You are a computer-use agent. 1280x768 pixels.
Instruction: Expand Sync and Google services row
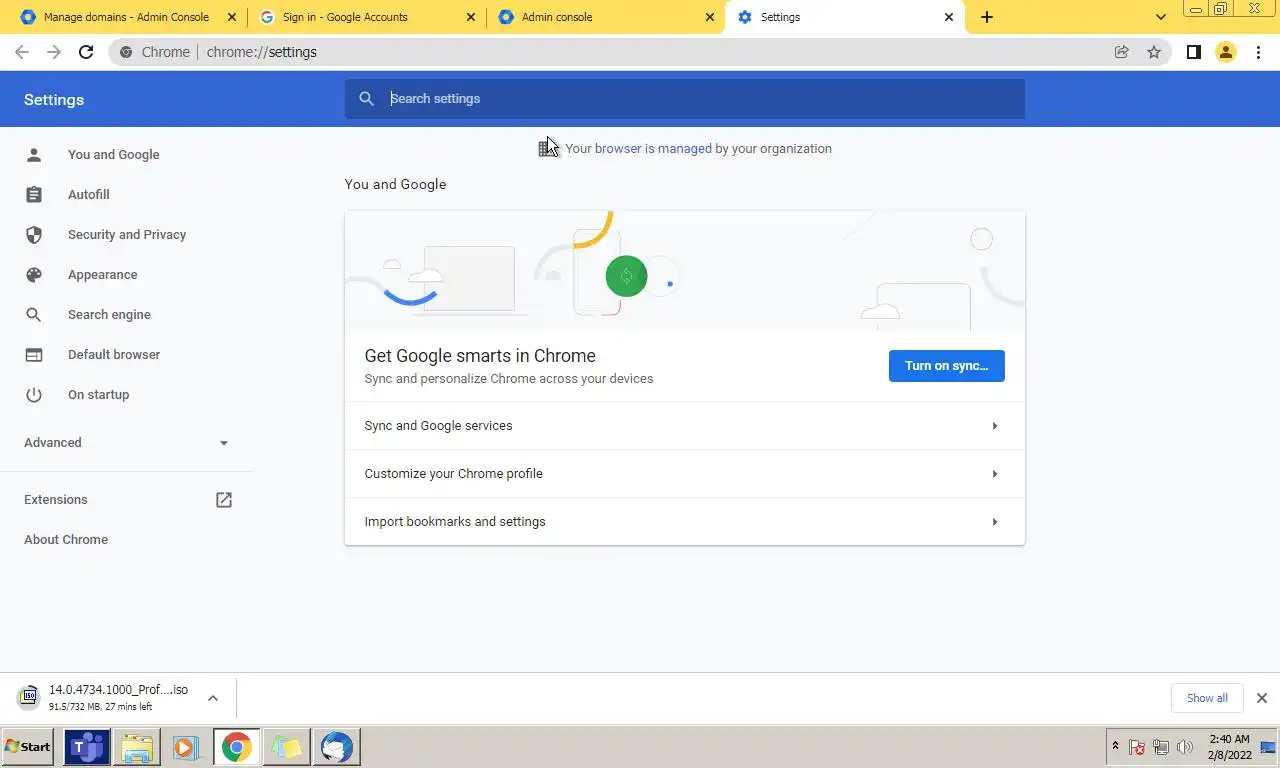point(685,426)
